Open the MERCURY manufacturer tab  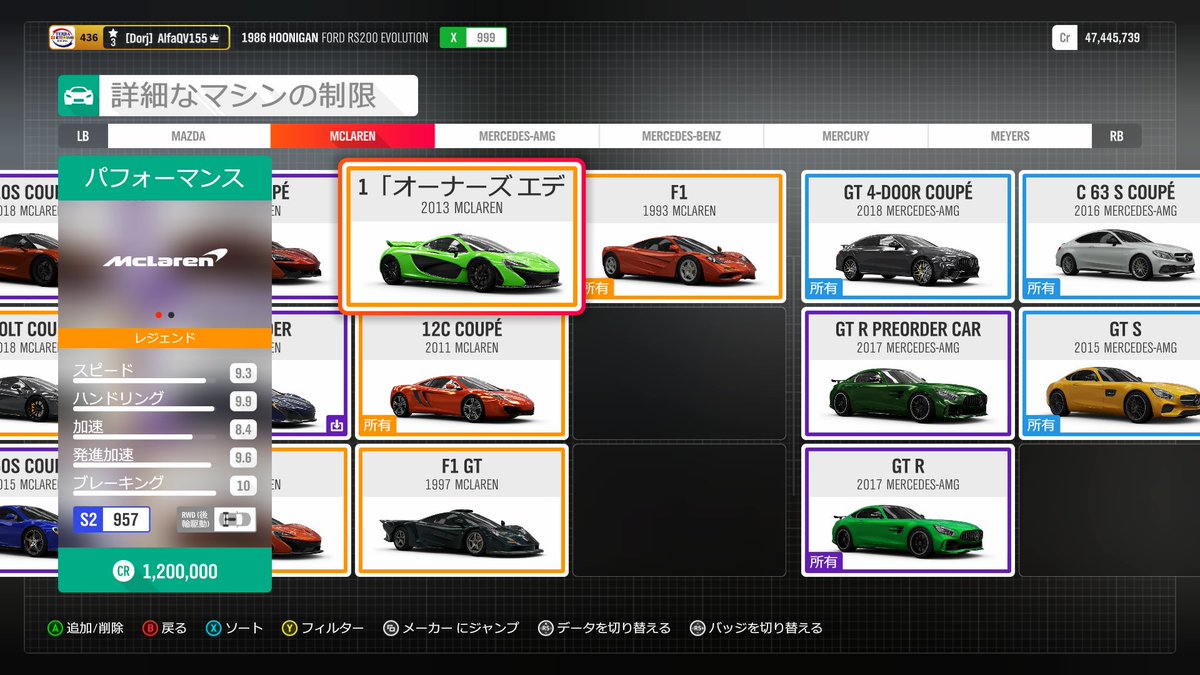coord(846,136)
